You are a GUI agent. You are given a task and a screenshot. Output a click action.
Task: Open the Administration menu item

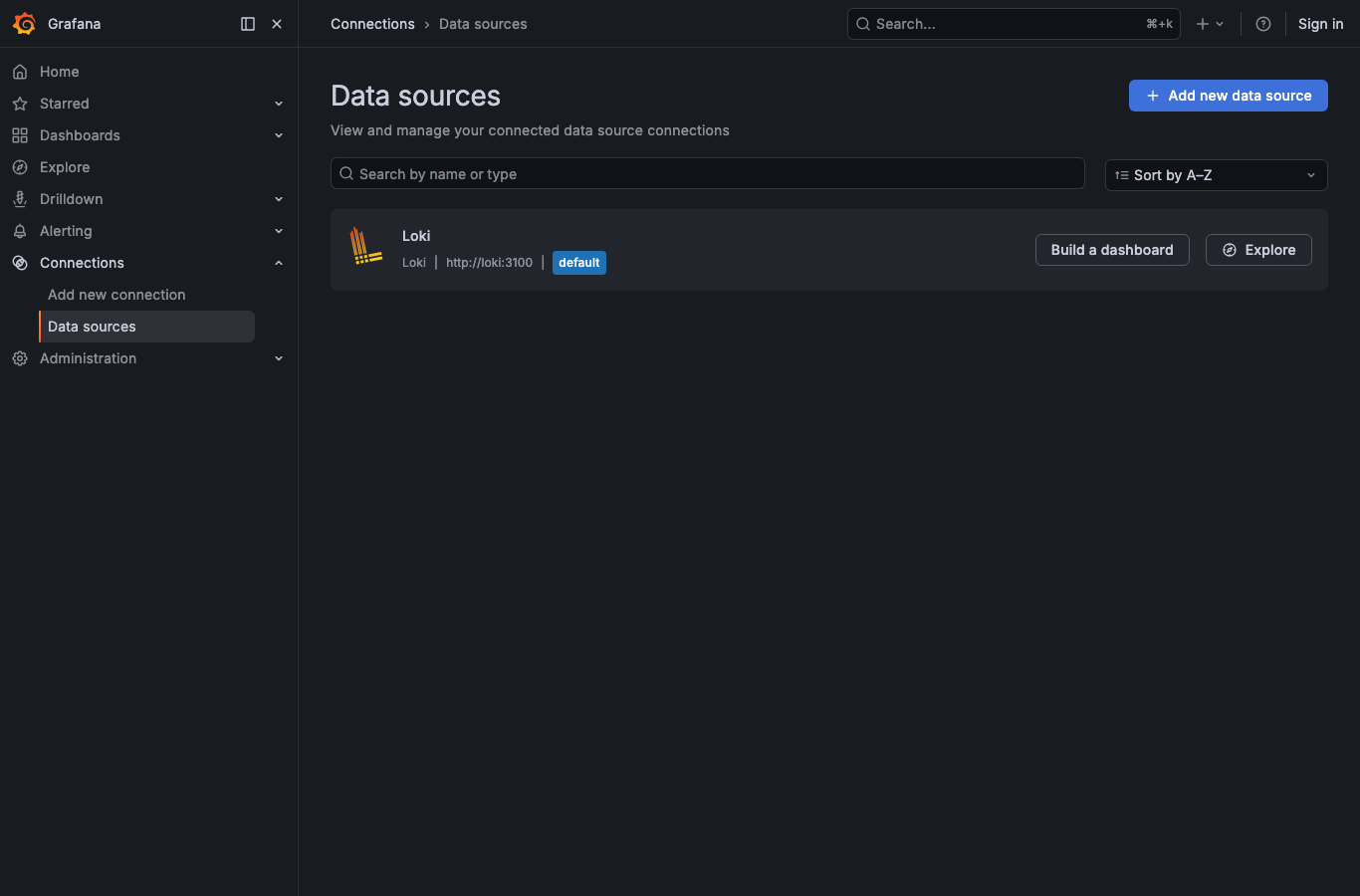point(89,358)
